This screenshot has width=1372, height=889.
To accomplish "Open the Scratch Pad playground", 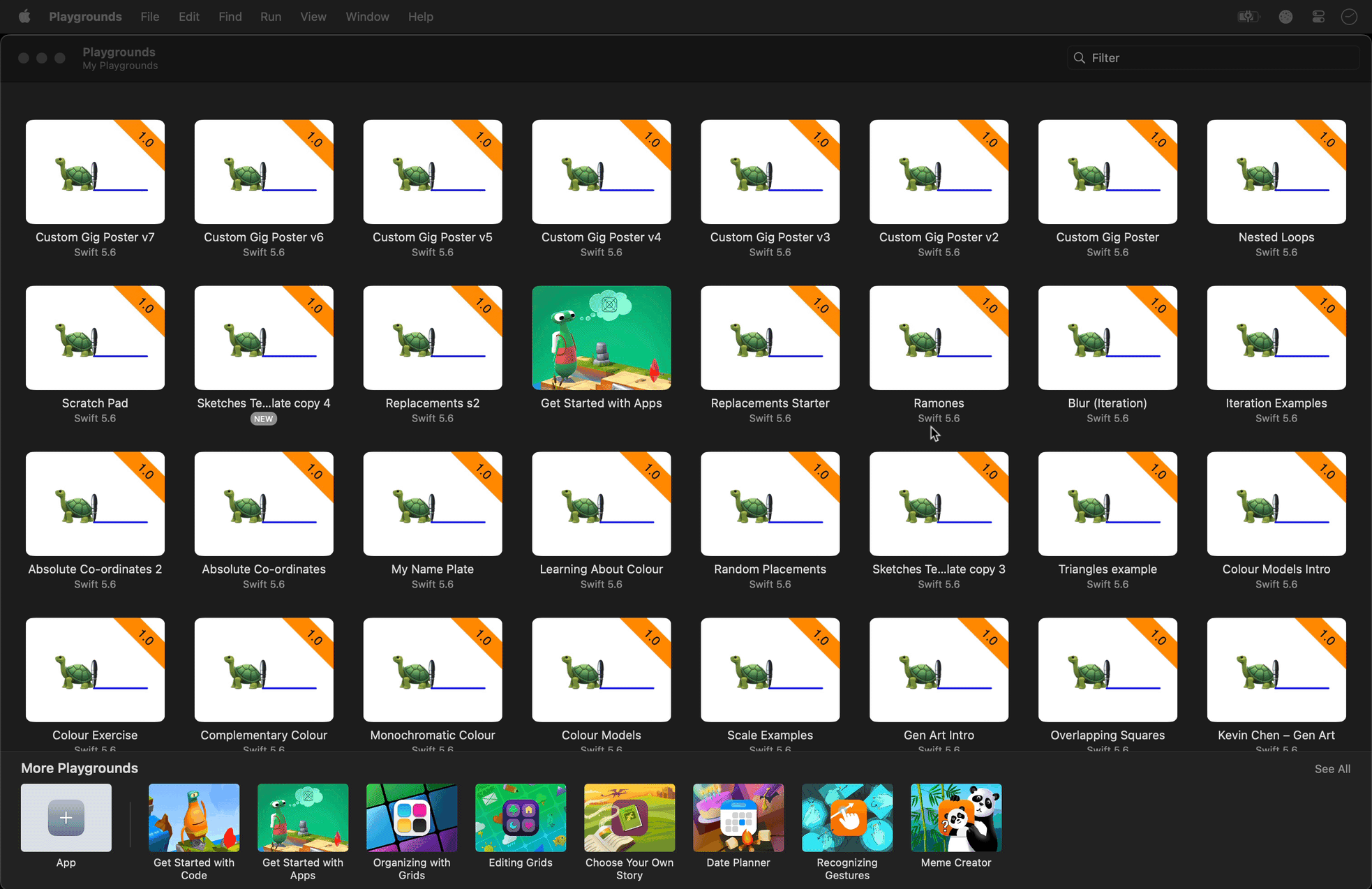I will (95, 337).
